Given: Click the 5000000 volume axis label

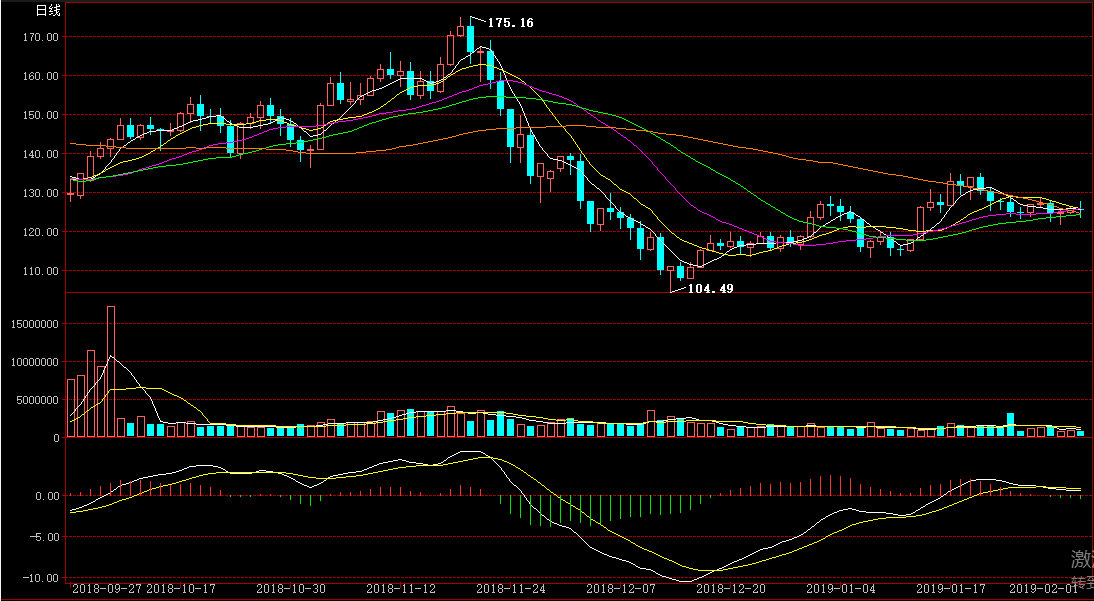Looking at the screenshot, I should coord(36,401).
